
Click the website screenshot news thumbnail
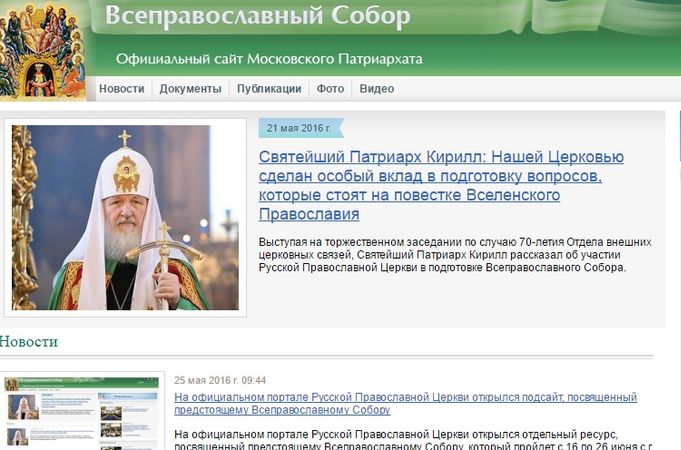coord(82,413)
